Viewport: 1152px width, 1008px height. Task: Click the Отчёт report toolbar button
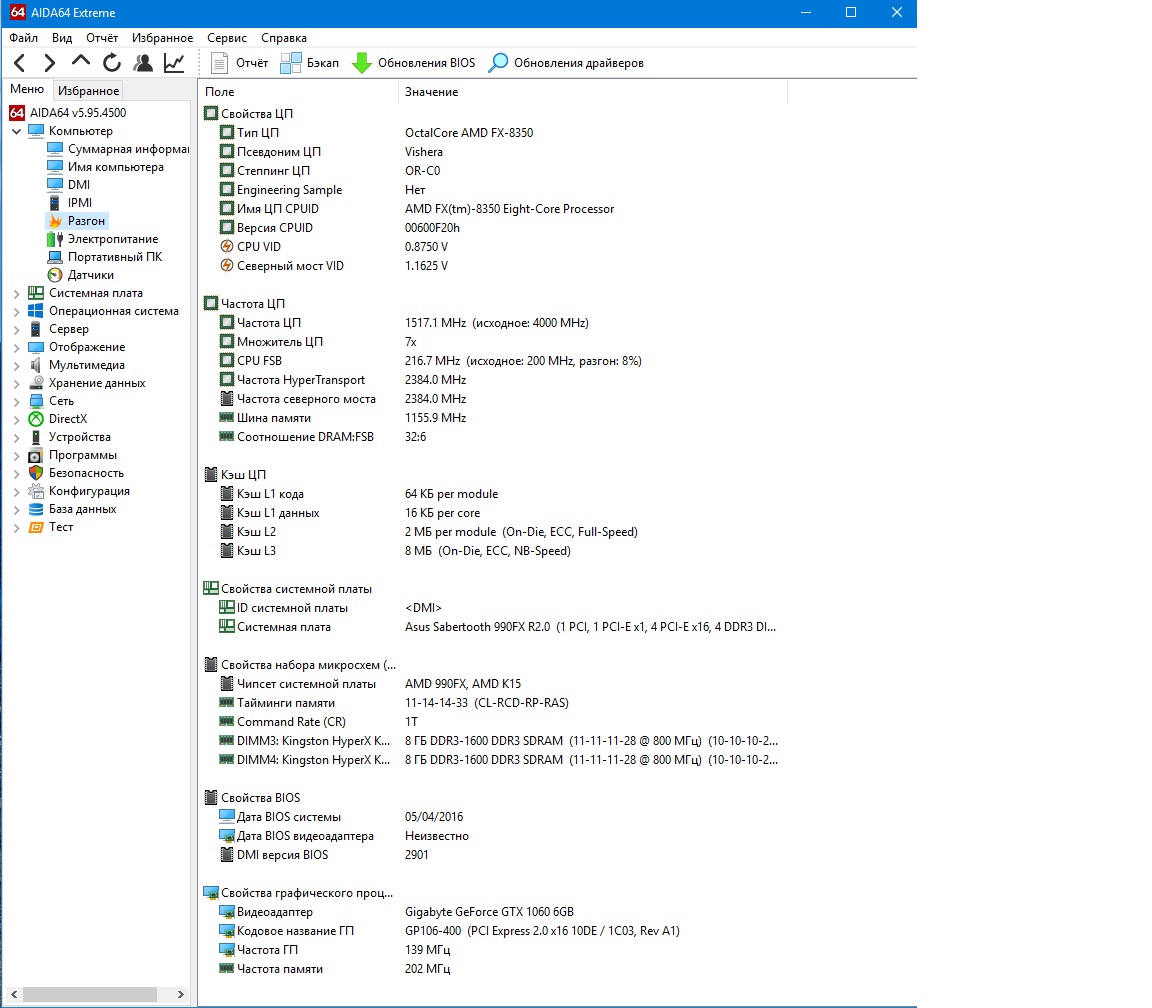[x=240, y=63]
